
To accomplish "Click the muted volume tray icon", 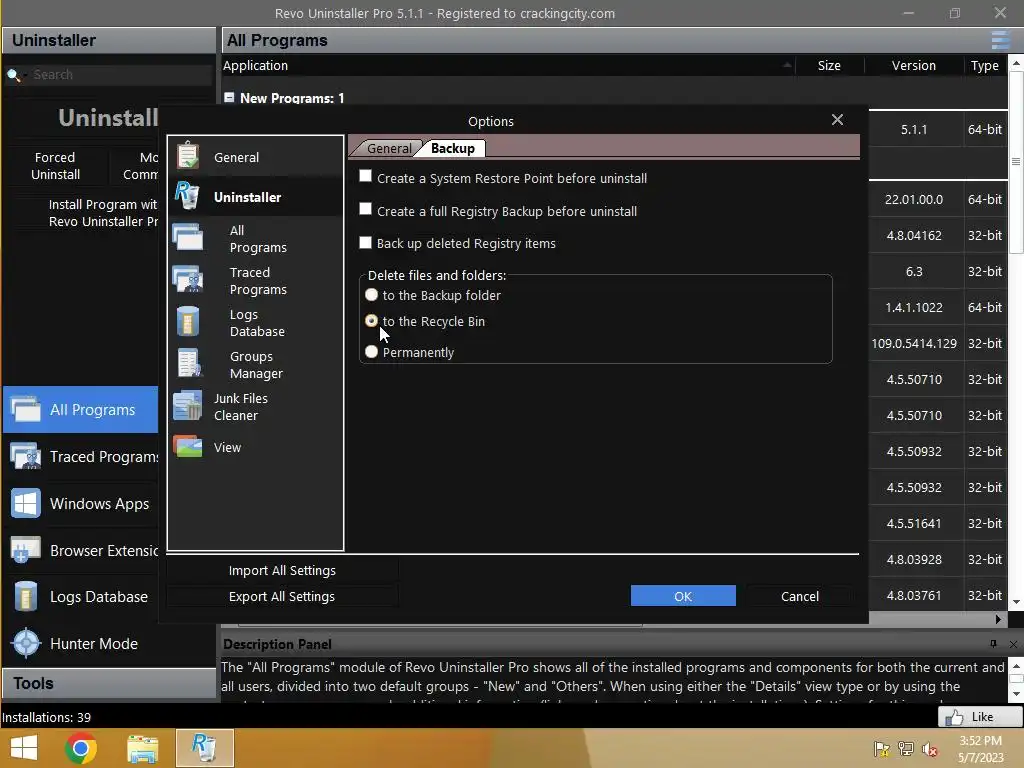I will [x=930, y=749].
